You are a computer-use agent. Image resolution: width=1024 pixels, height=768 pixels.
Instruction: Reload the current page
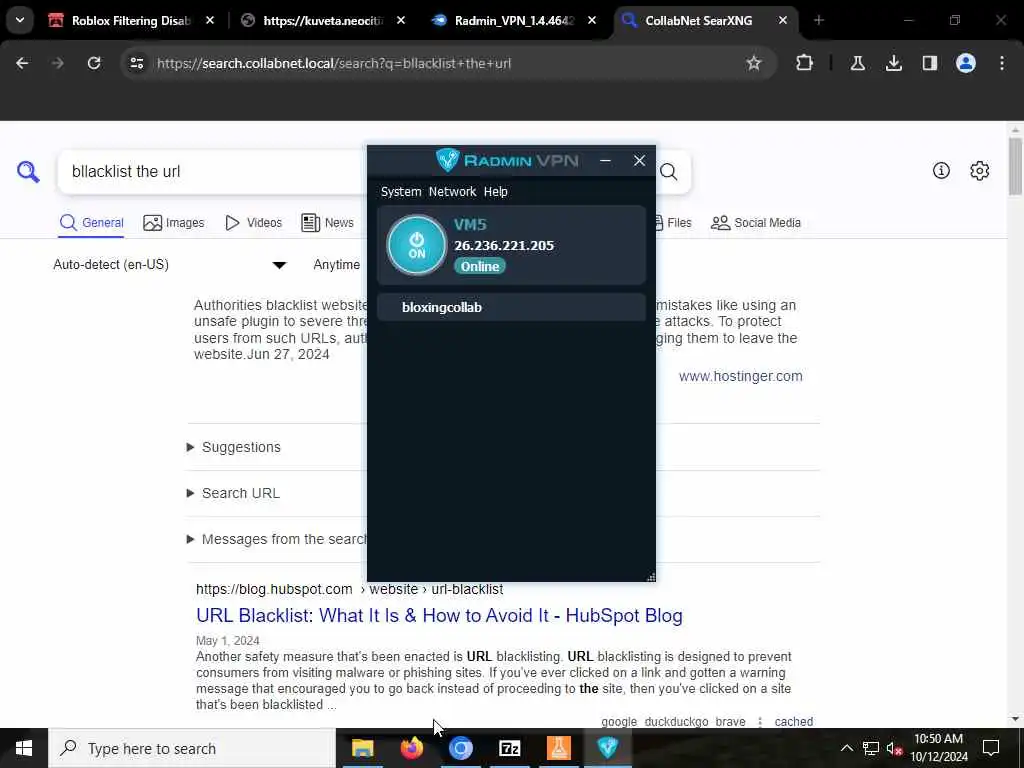point(94,63)
